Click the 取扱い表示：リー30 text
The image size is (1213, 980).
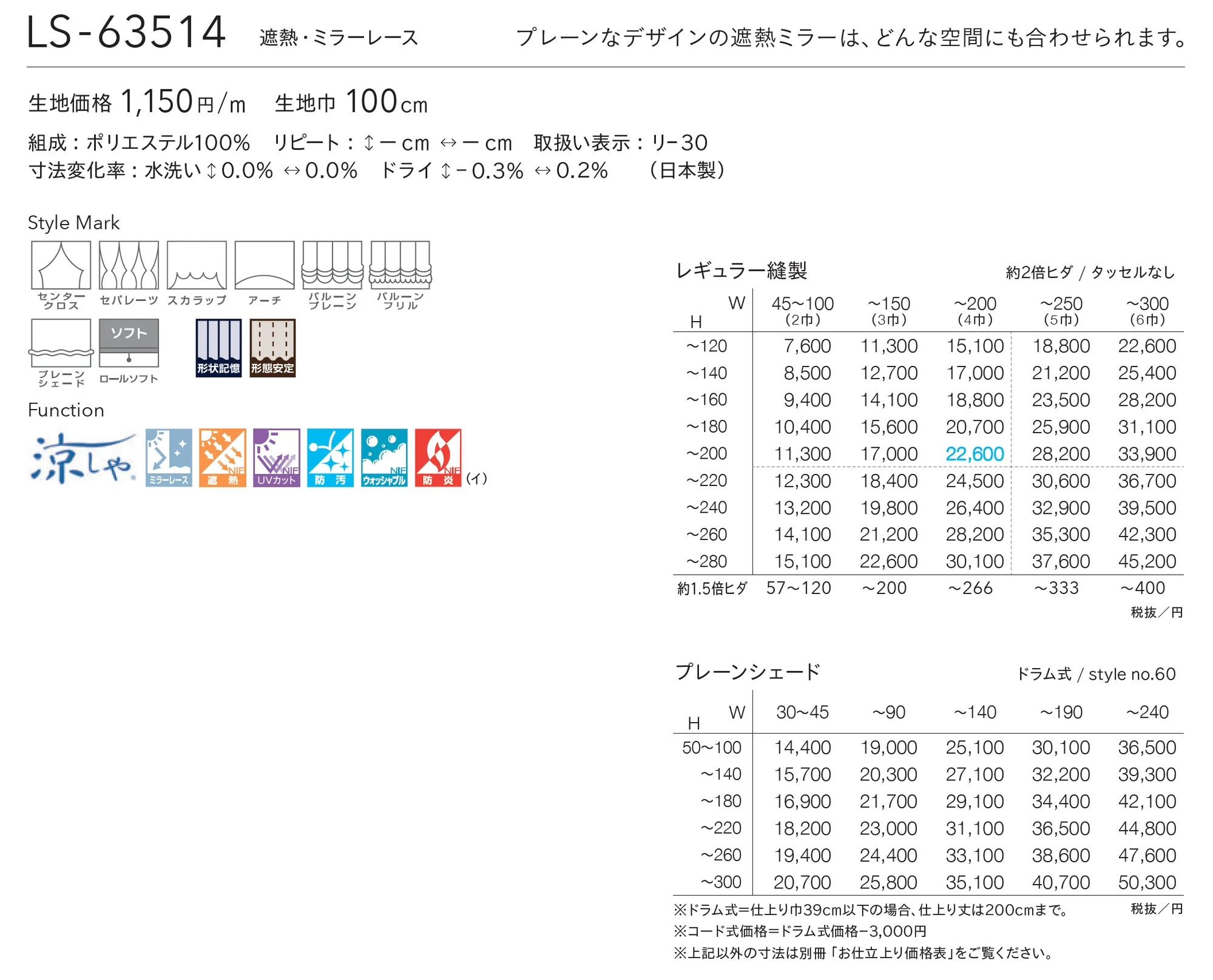[621, 143]
